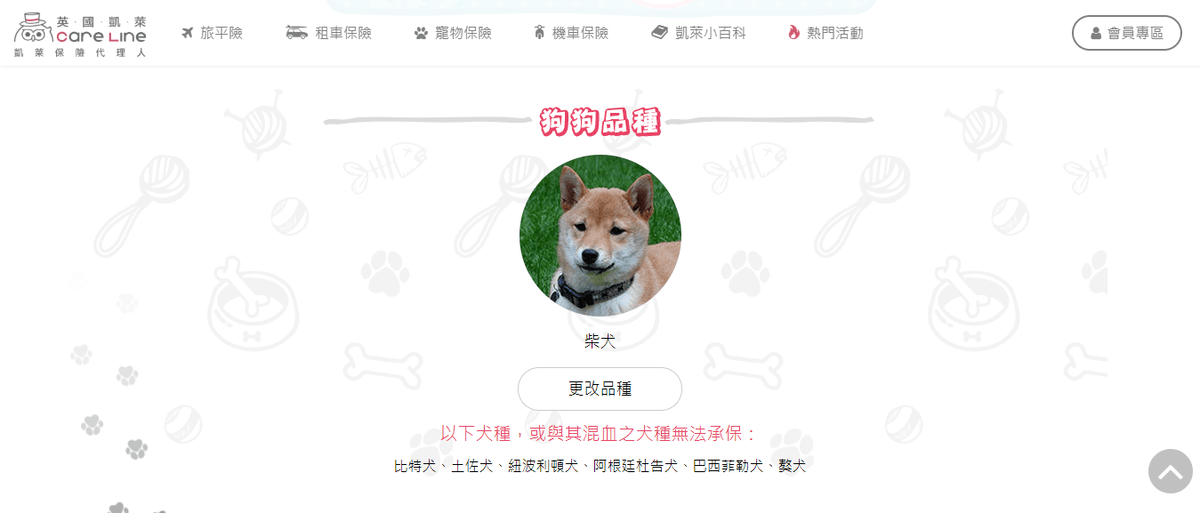Viewport: 1200px width, 513px height.
Task: Click the car icon beside 租車保險
Action: (x=296, y=33)
